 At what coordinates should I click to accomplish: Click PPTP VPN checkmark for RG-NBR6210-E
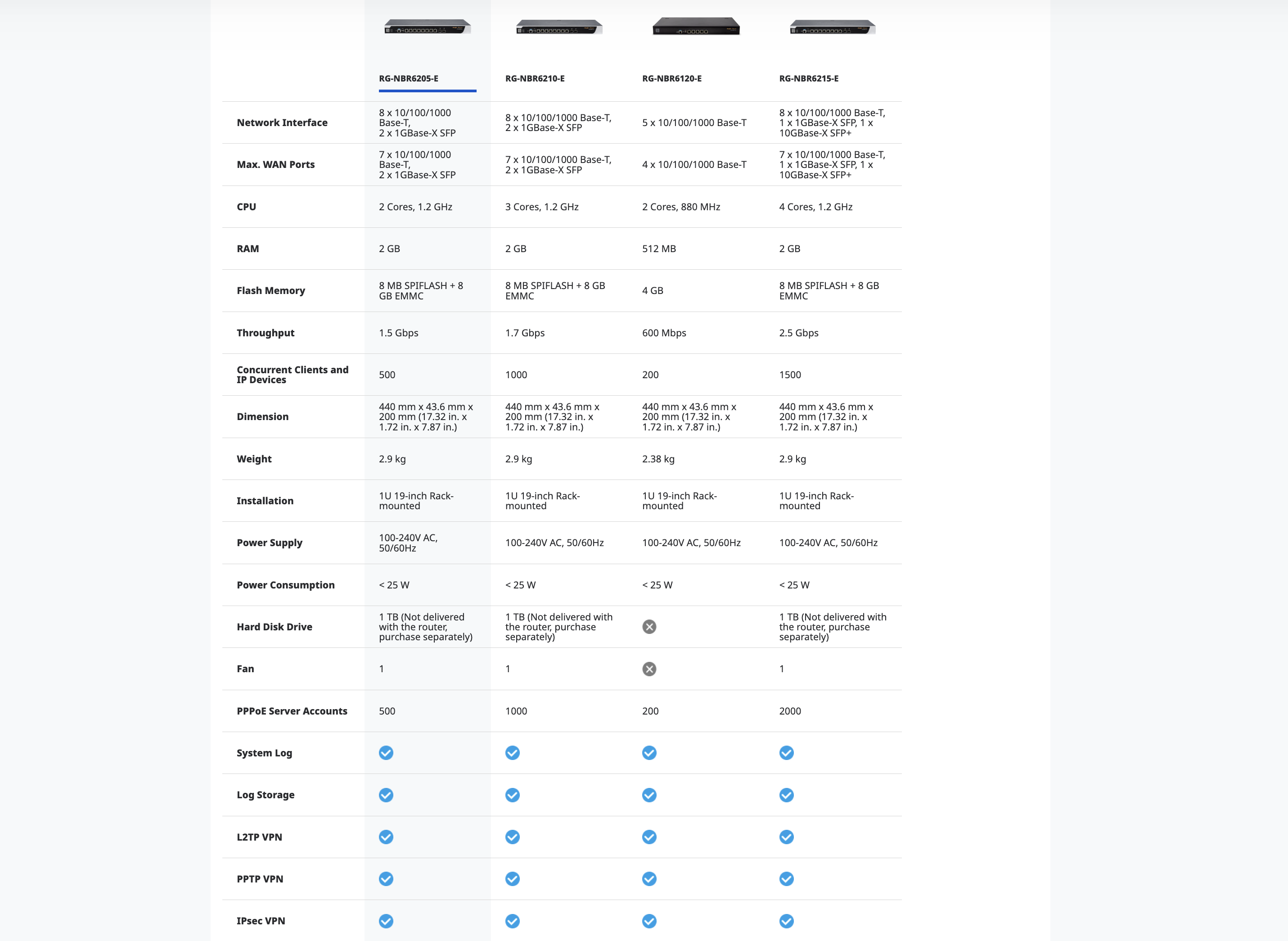[513, 879]
